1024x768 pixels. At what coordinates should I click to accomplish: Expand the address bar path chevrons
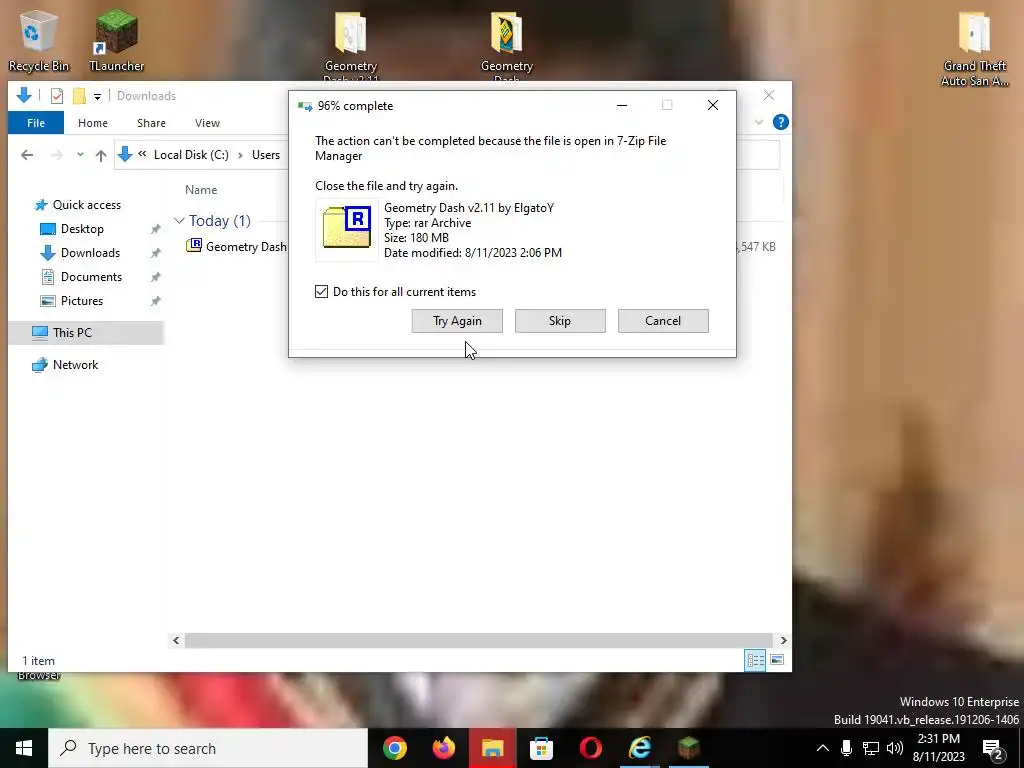[142, 154]
